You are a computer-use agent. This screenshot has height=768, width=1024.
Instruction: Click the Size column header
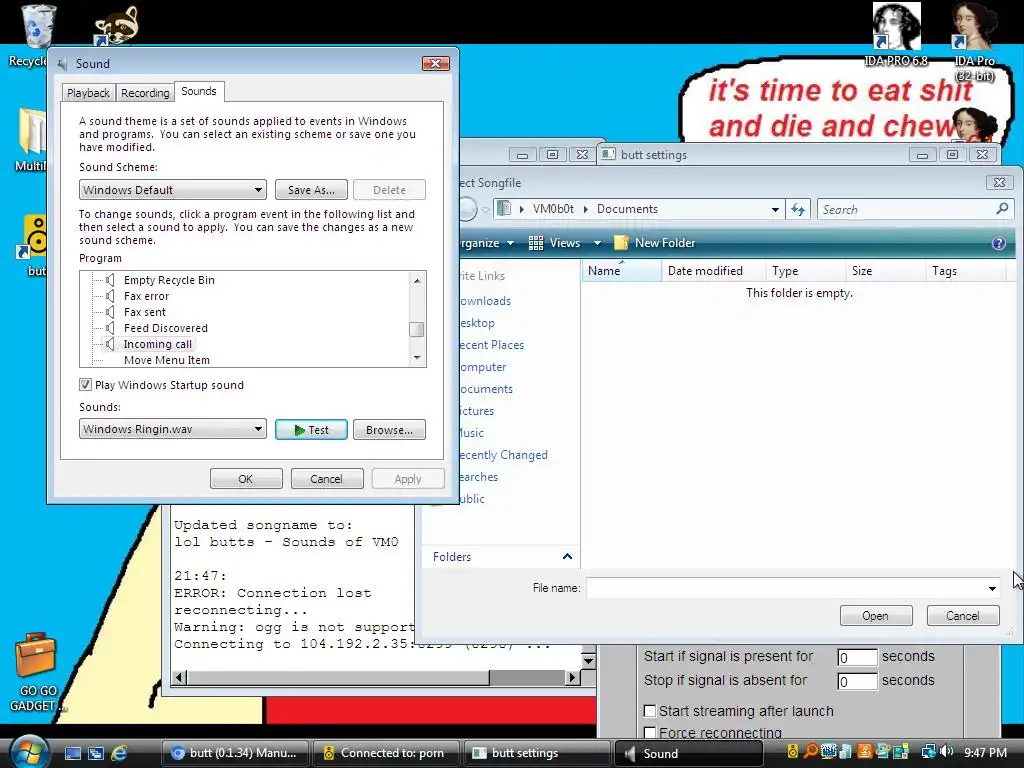885,270
